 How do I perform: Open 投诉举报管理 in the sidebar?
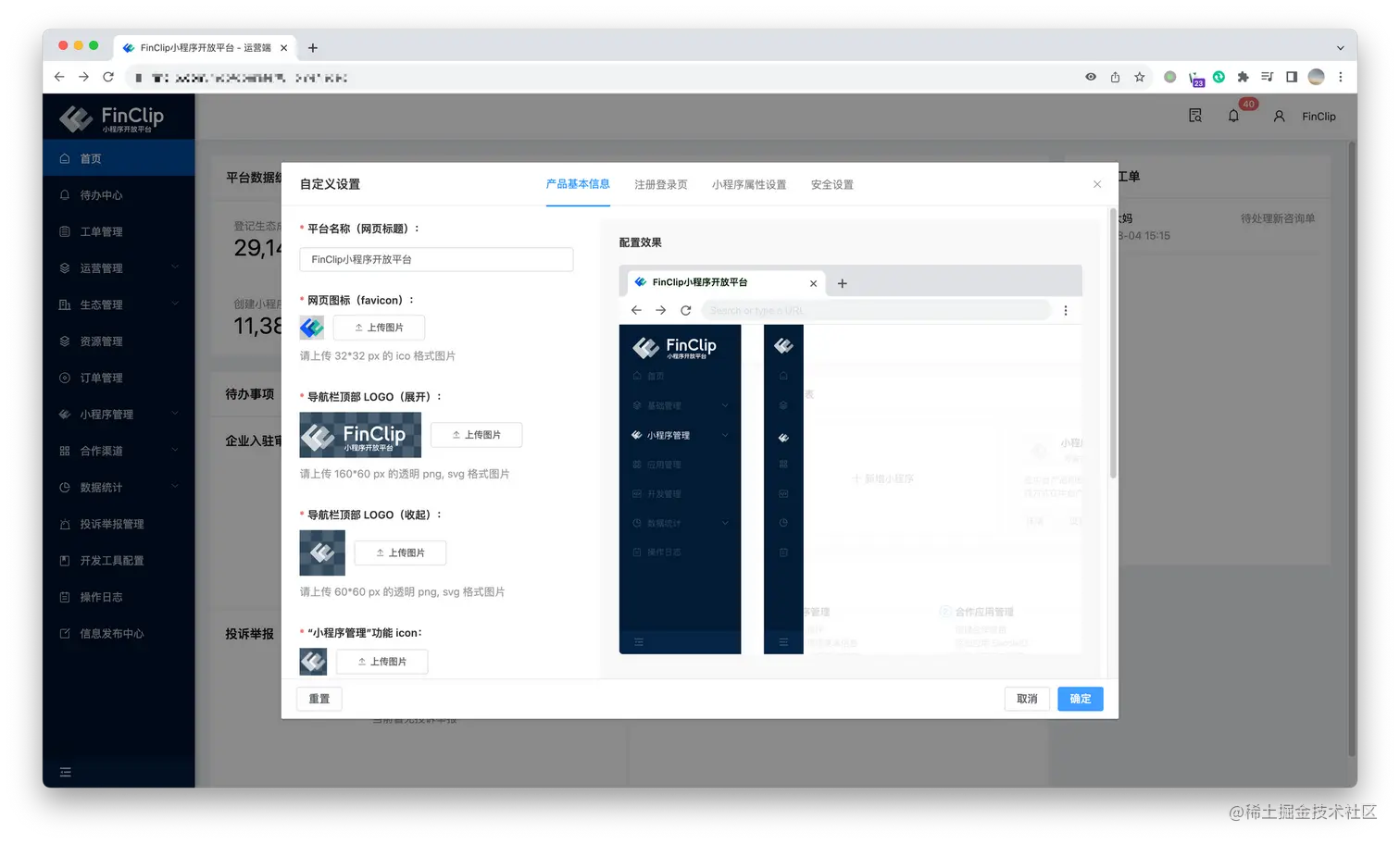119,524
